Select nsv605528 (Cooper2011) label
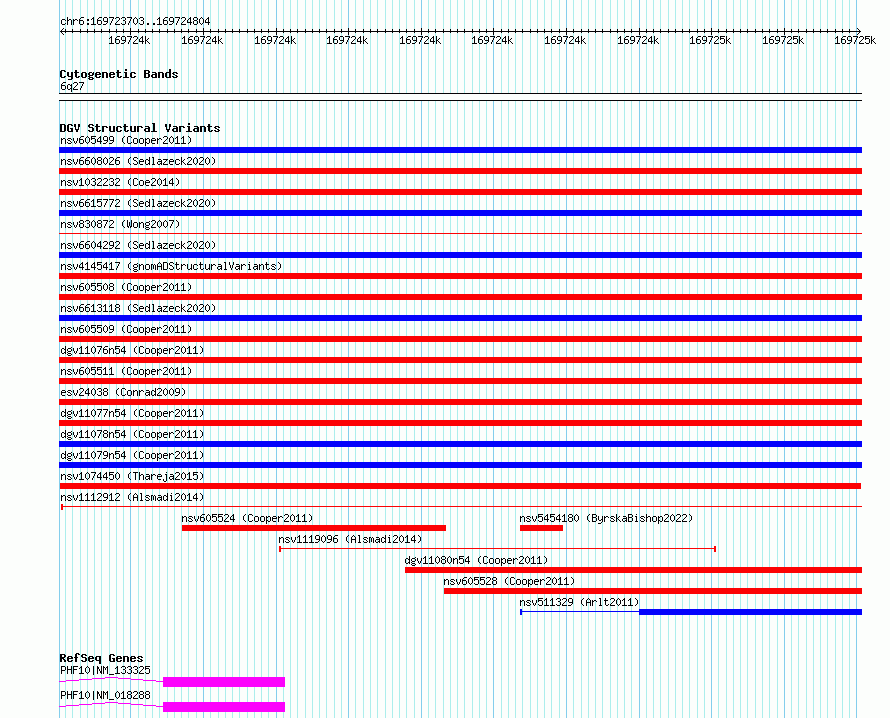The image size is (890, 718). coord(509,581)
